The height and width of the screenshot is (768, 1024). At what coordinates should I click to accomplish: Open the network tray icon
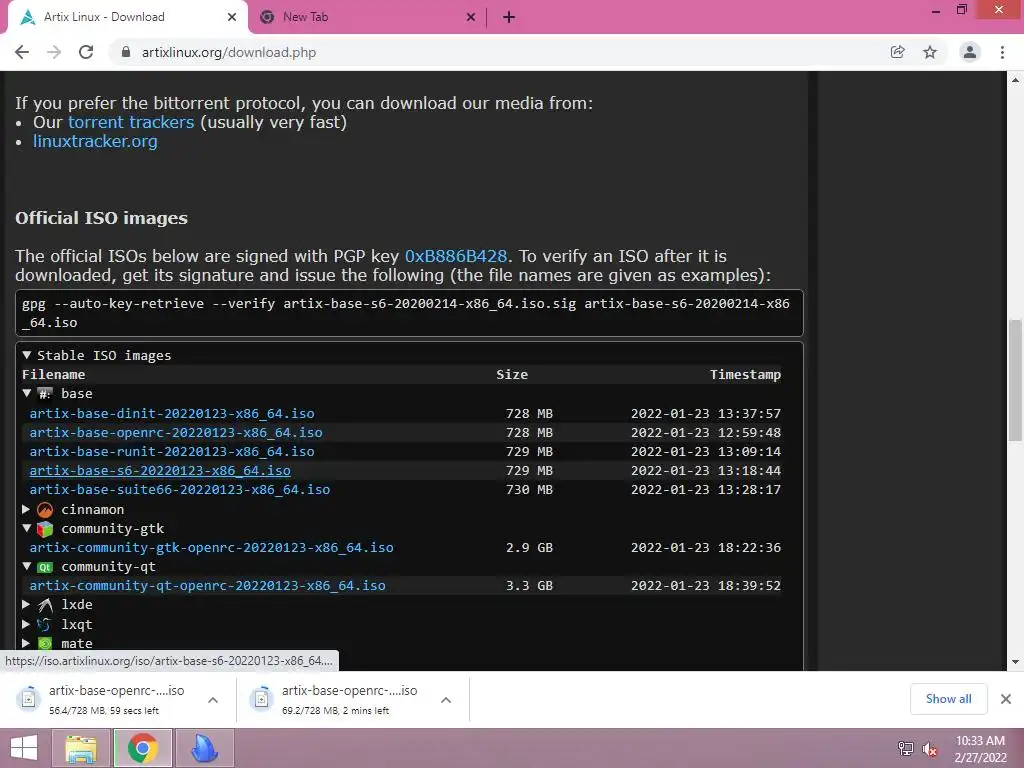(x=906, y=749)
